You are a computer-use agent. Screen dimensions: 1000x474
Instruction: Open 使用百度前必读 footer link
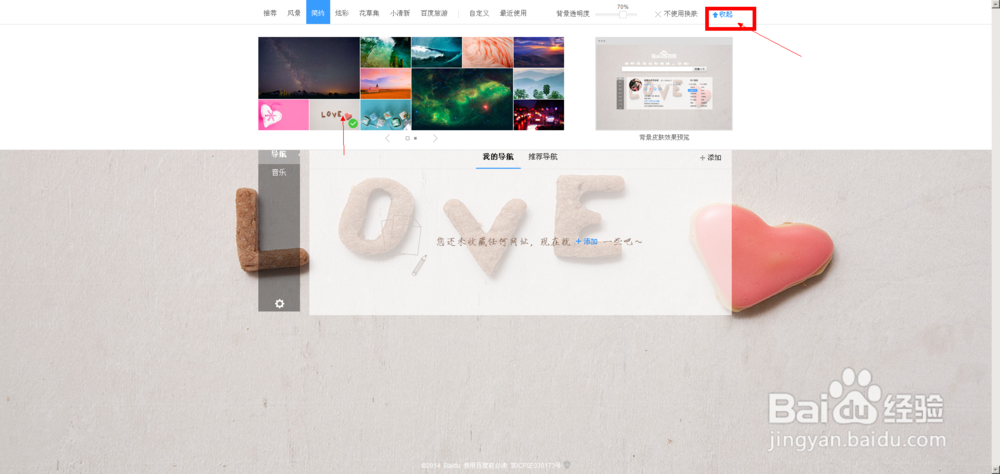pos(487,466)
